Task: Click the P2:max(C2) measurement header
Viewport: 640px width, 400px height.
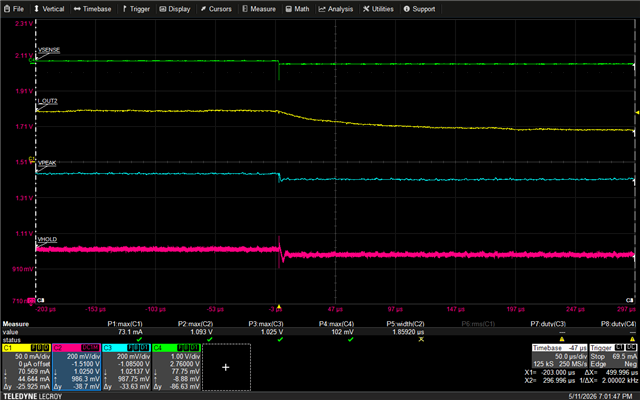Action: click(196, 324)
